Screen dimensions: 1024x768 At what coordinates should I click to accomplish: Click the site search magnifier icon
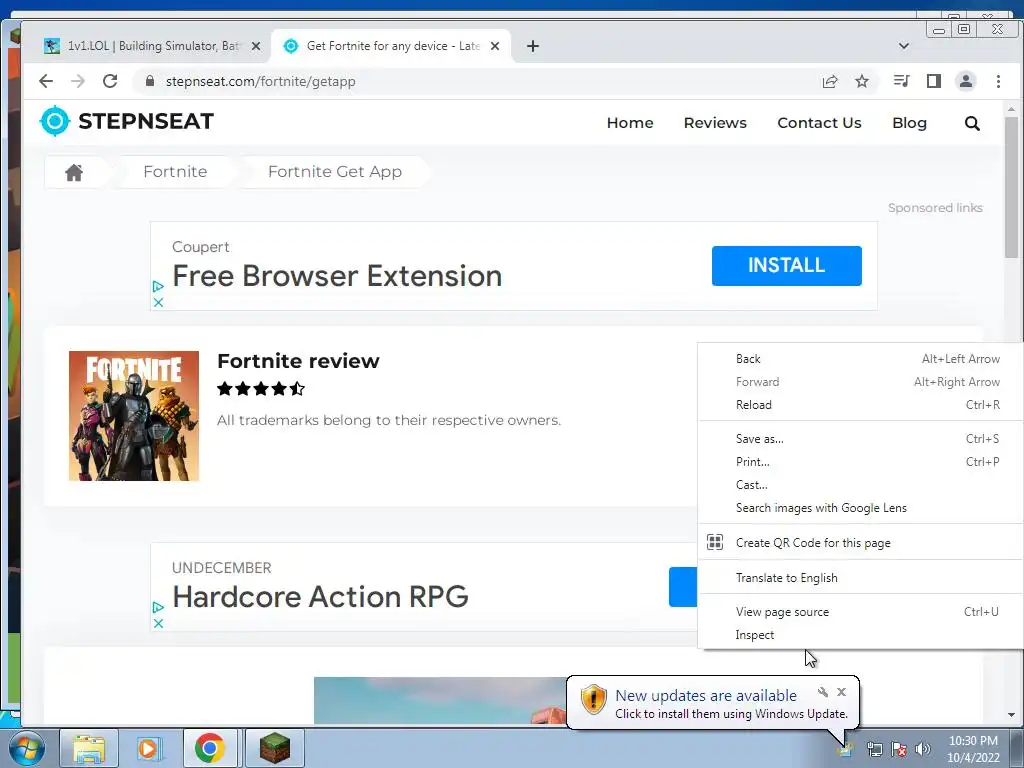pyautogui.click(x=972, y=123)
